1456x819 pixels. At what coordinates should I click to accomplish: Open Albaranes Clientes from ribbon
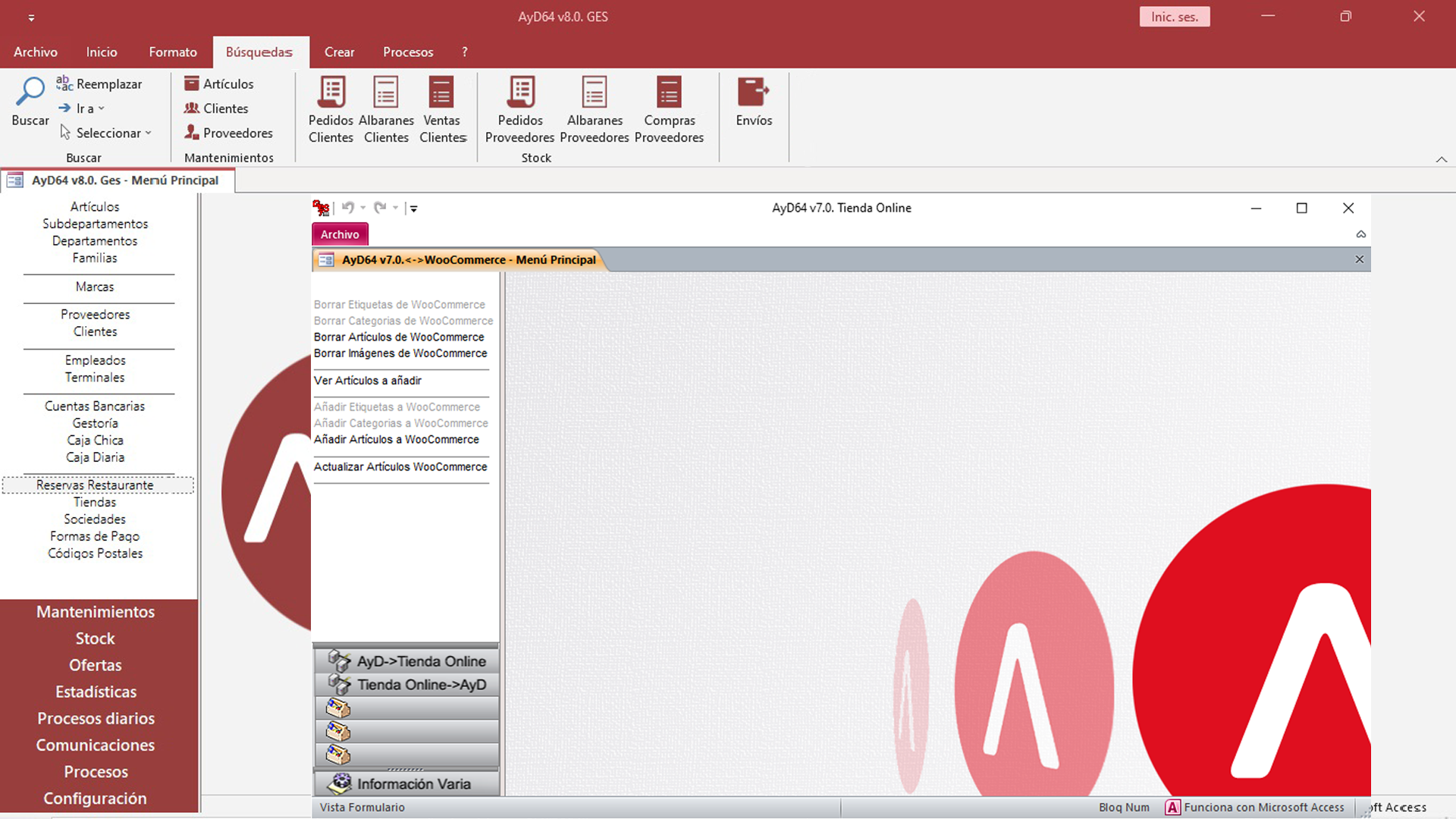(x=386, y=110)
